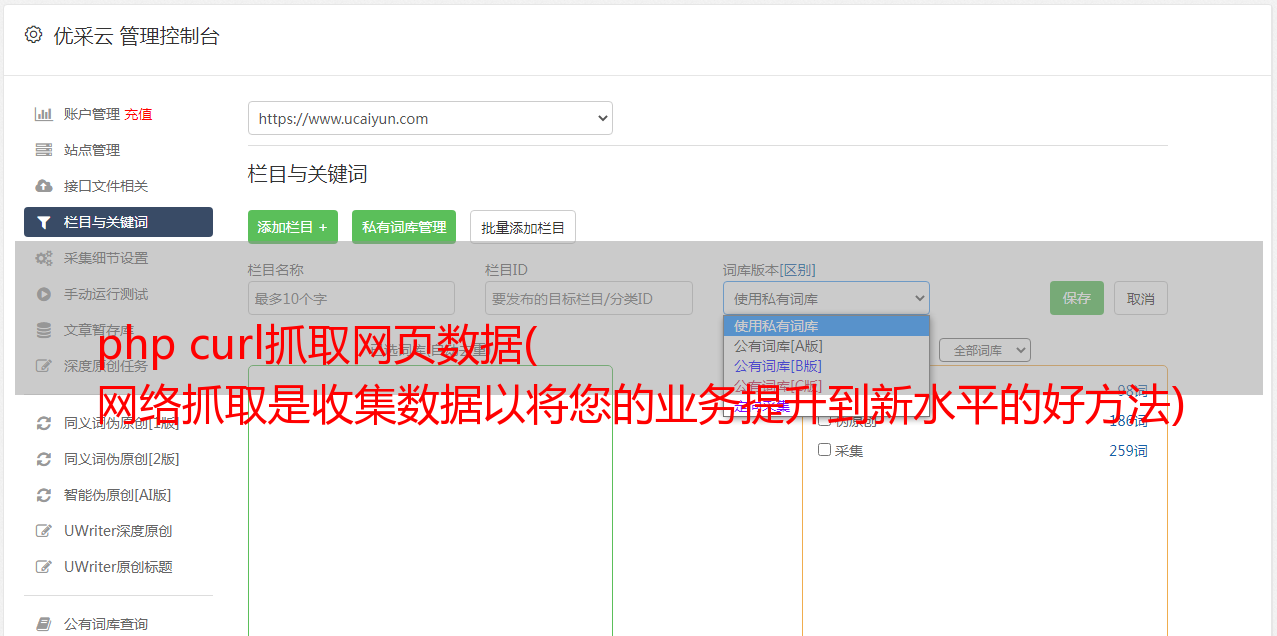Click the book icon next to 公有词库查询
Image resolution: width=1277 pixels, height=636 pixels.
pyautogui.click(x=43, y=624)
